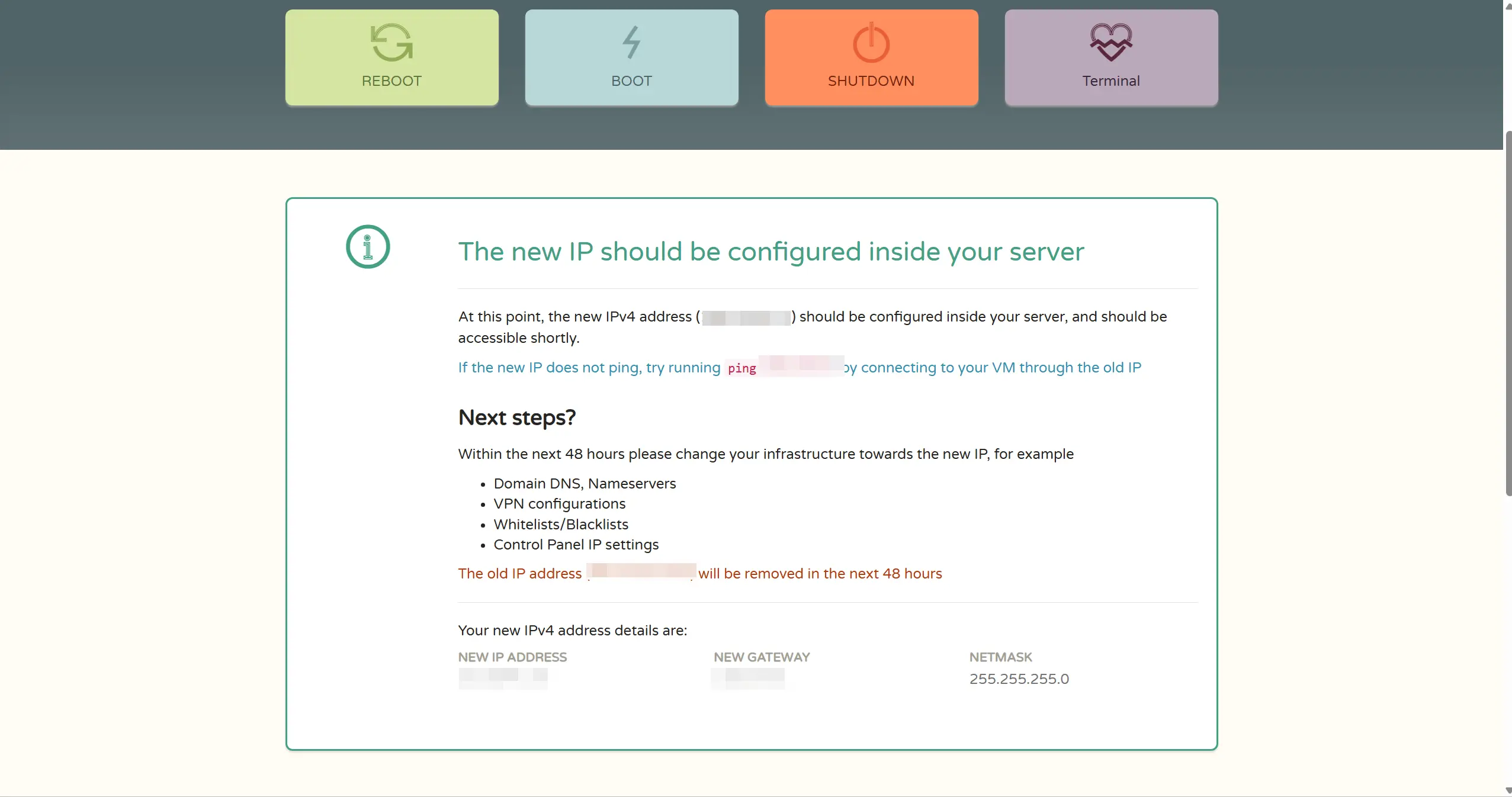
Task: Click the 'Next steps?' heading
Action: 516,417
